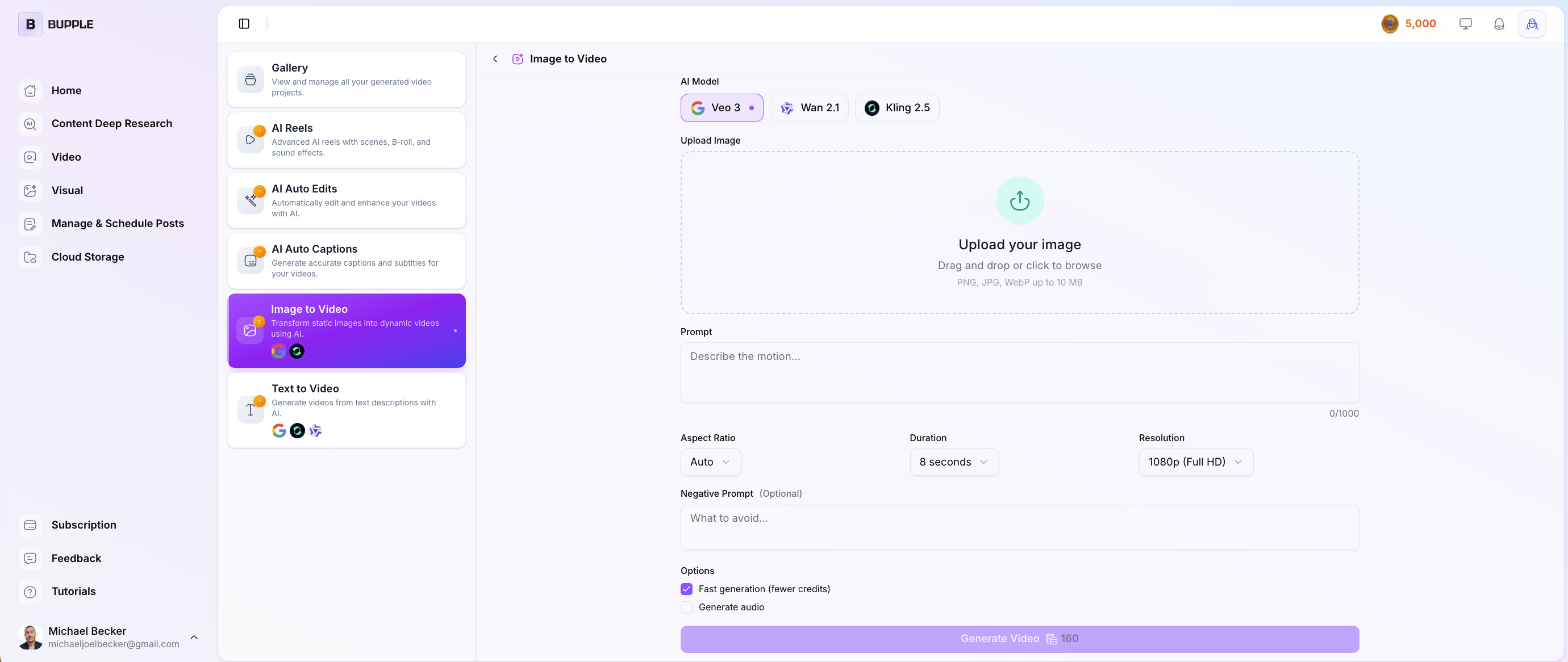Viewport: 1568px width, 662px height.
Task: Click the credits coin icon
Action: pos(1390,24)
